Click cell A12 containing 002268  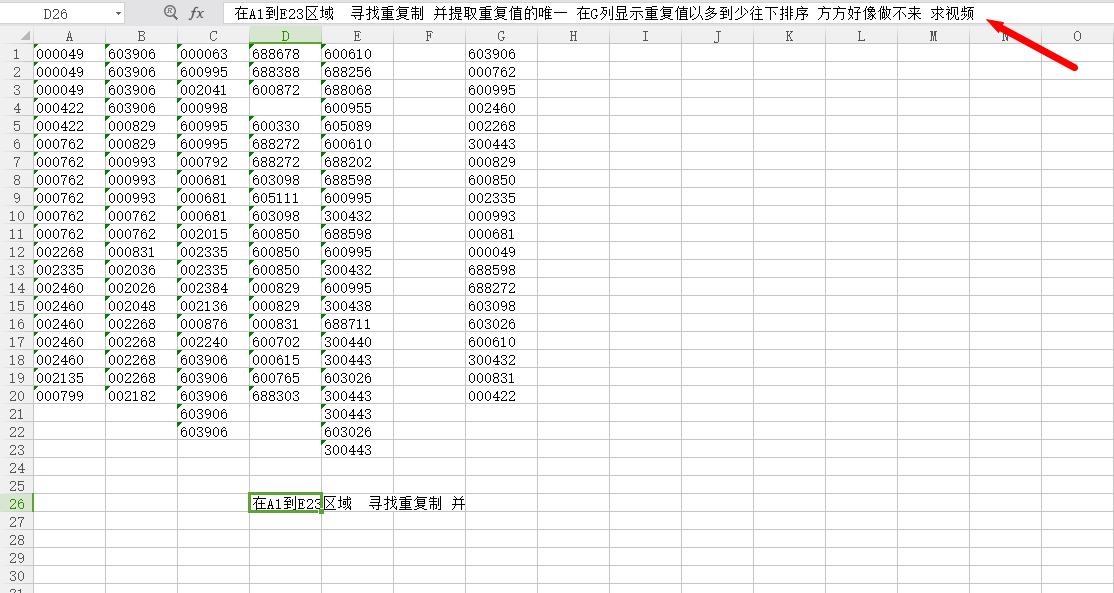point(70,252)
